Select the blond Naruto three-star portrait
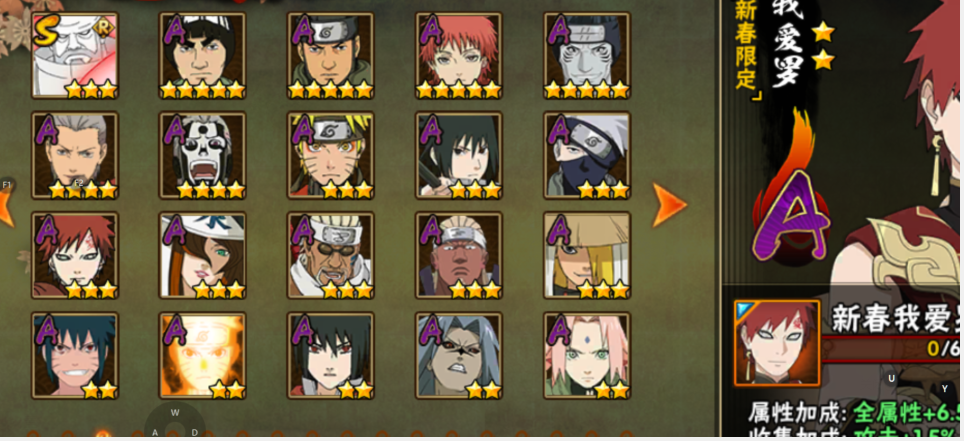 pos(331,155)
